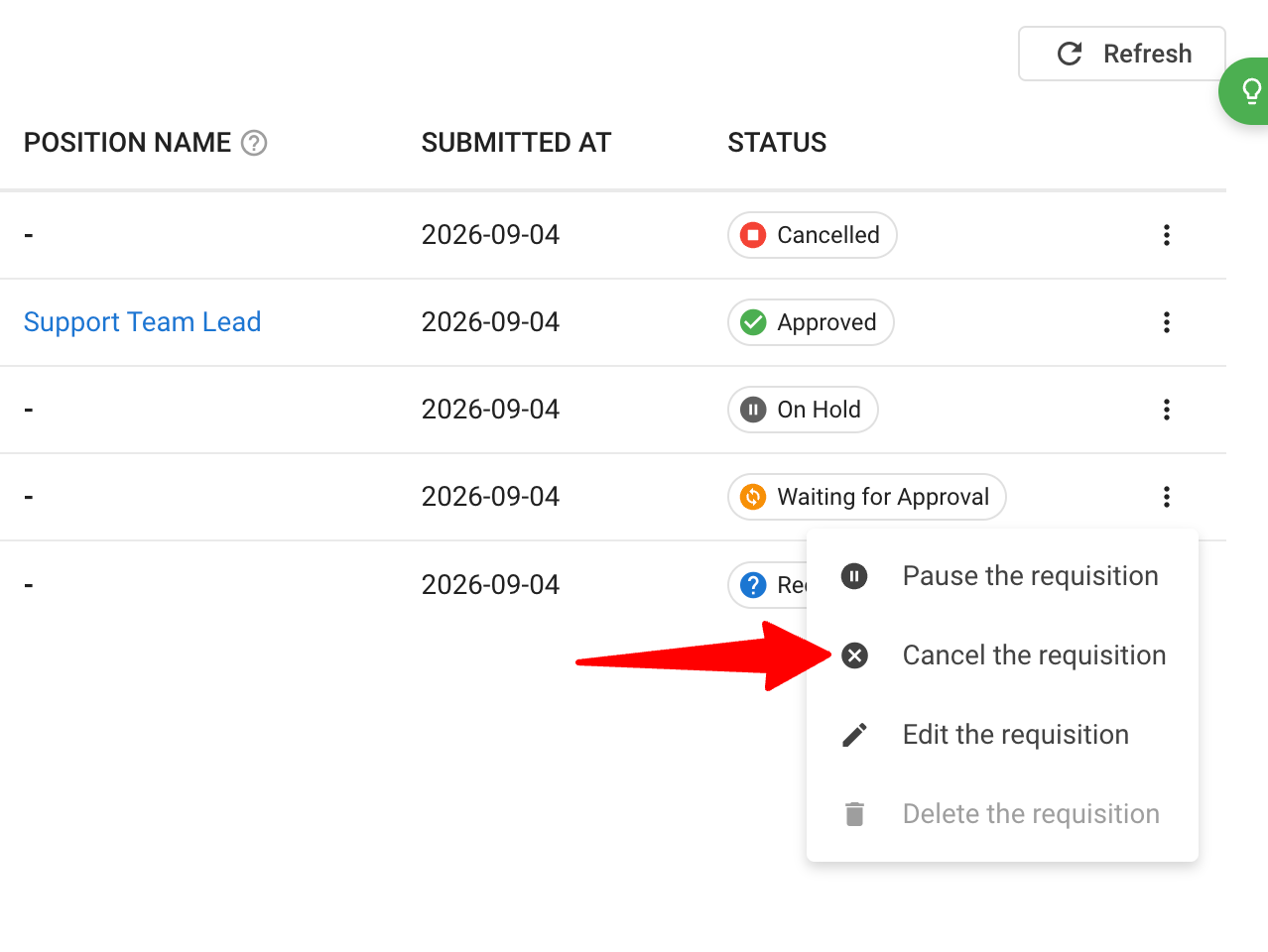The height and width of the screenshot is (952, 1268).
Task: Click the red stop icon in the Cancelled badge
Action: coord(753,235)
